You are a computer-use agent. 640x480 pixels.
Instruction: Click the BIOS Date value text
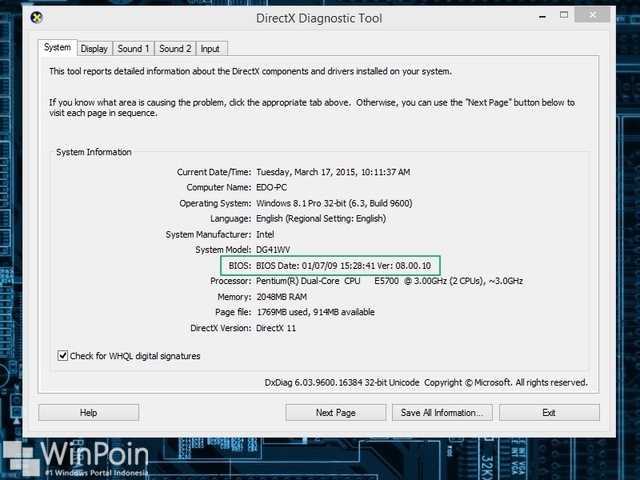343,266
